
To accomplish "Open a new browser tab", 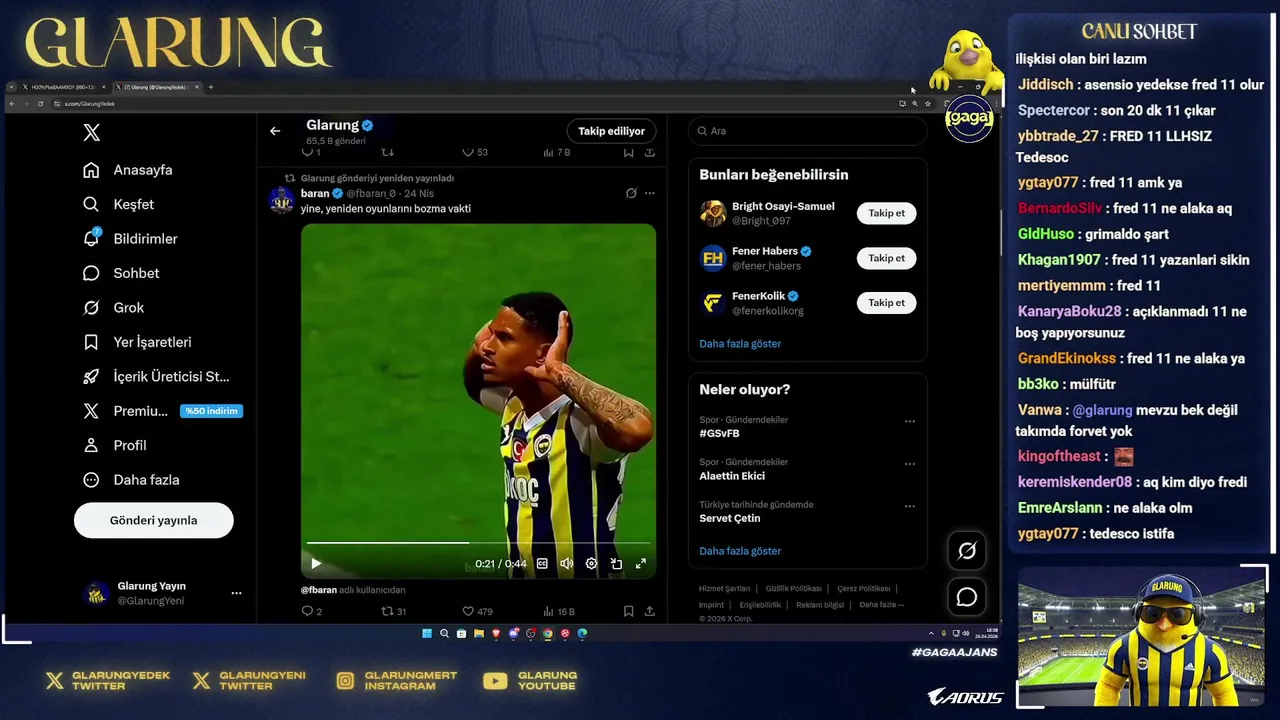I will pos(210,87).
